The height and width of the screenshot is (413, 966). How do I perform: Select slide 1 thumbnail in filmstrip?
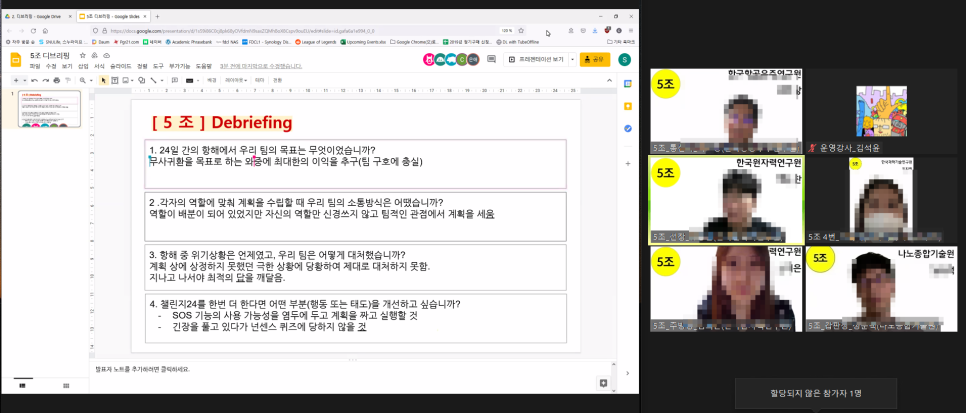coord(49,109)
